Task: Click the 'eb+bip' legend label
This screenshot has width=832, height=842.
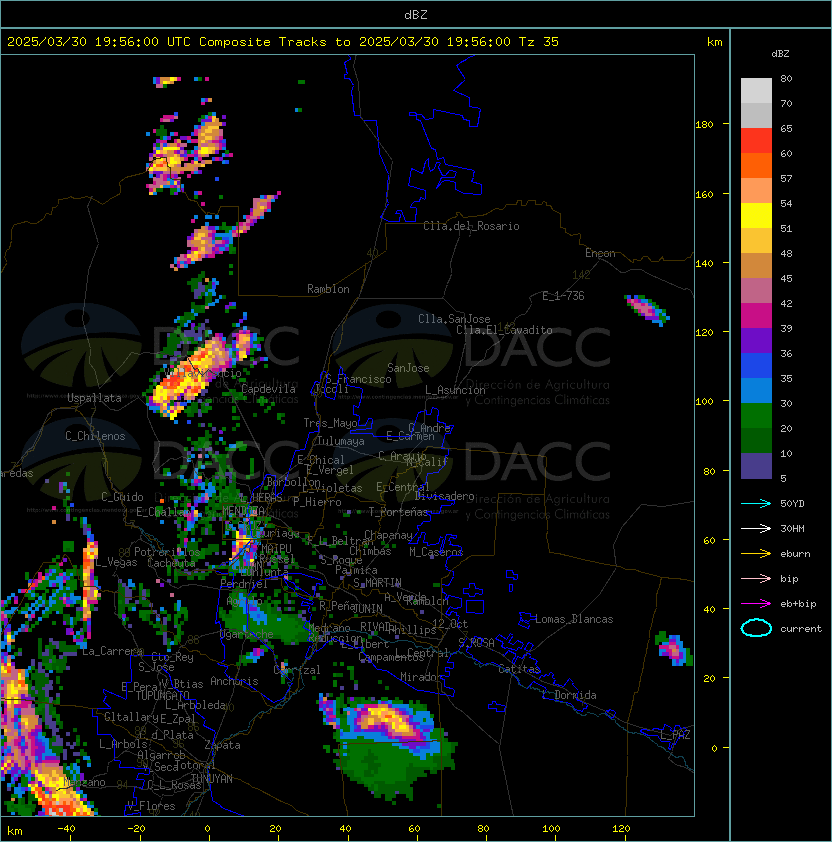Action: coord(798,604)
